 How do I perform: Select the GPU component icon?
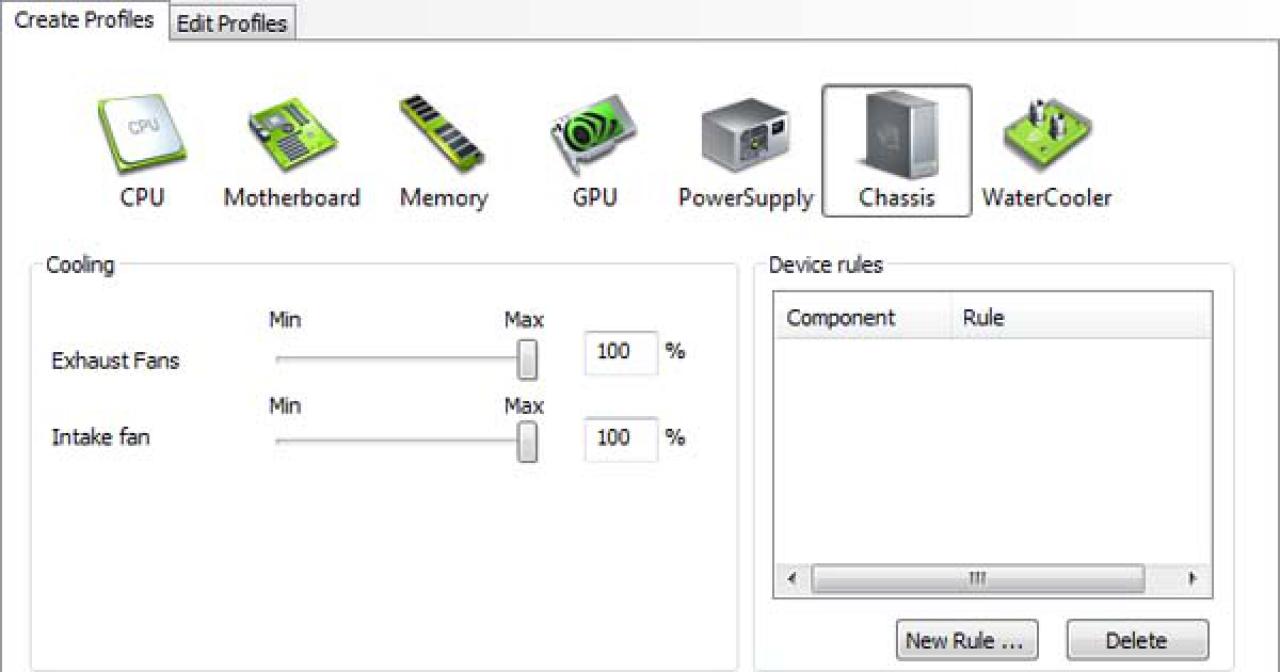pos(595,150)
